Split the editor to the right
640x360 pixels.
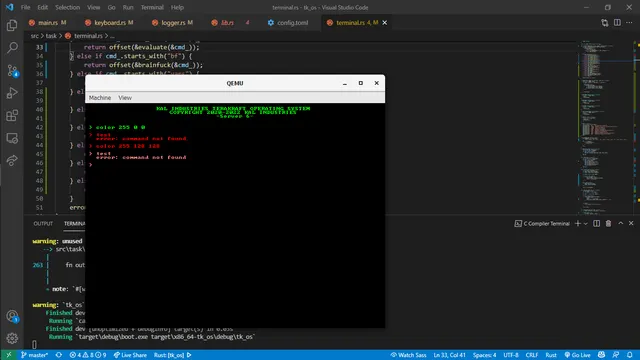pos(617,23)
